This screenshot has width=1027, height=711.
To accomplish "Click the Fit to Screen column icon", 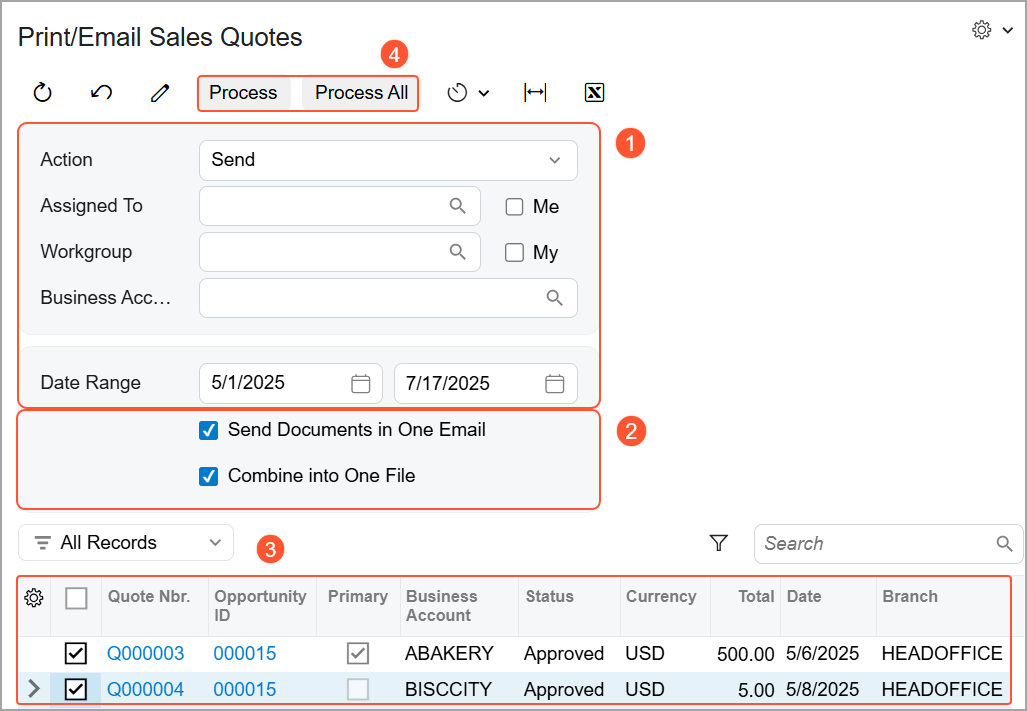I will pyautogui.click(x=535, y=93).
